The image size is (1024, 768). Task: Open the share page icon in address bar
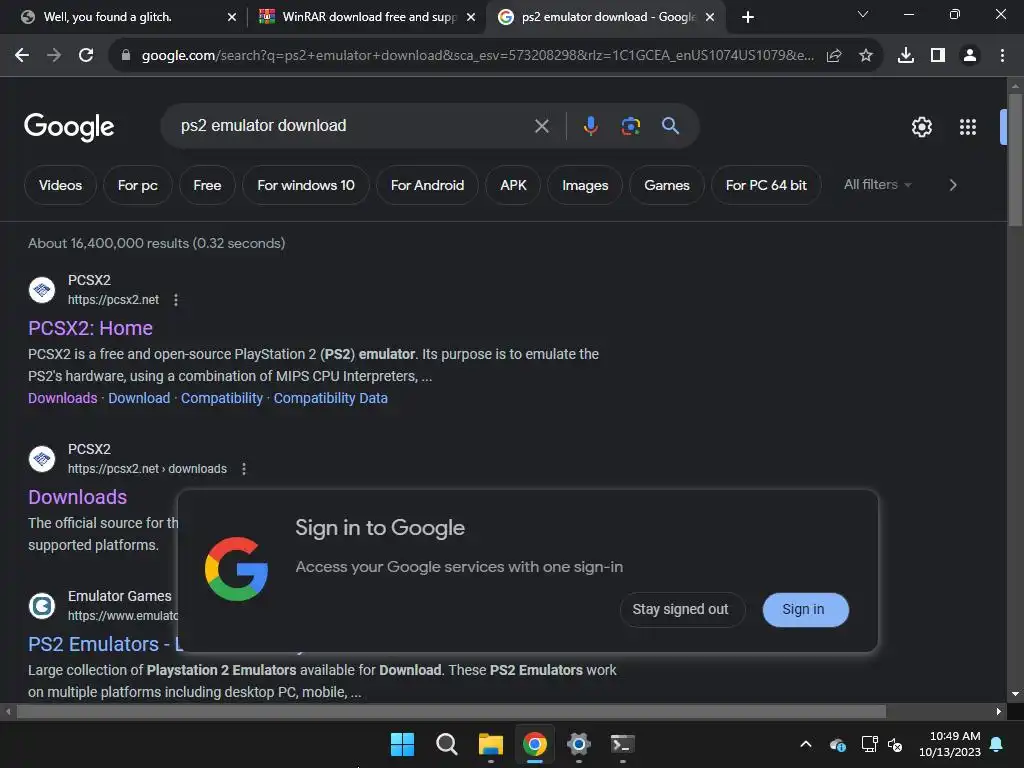pos(834,56)
